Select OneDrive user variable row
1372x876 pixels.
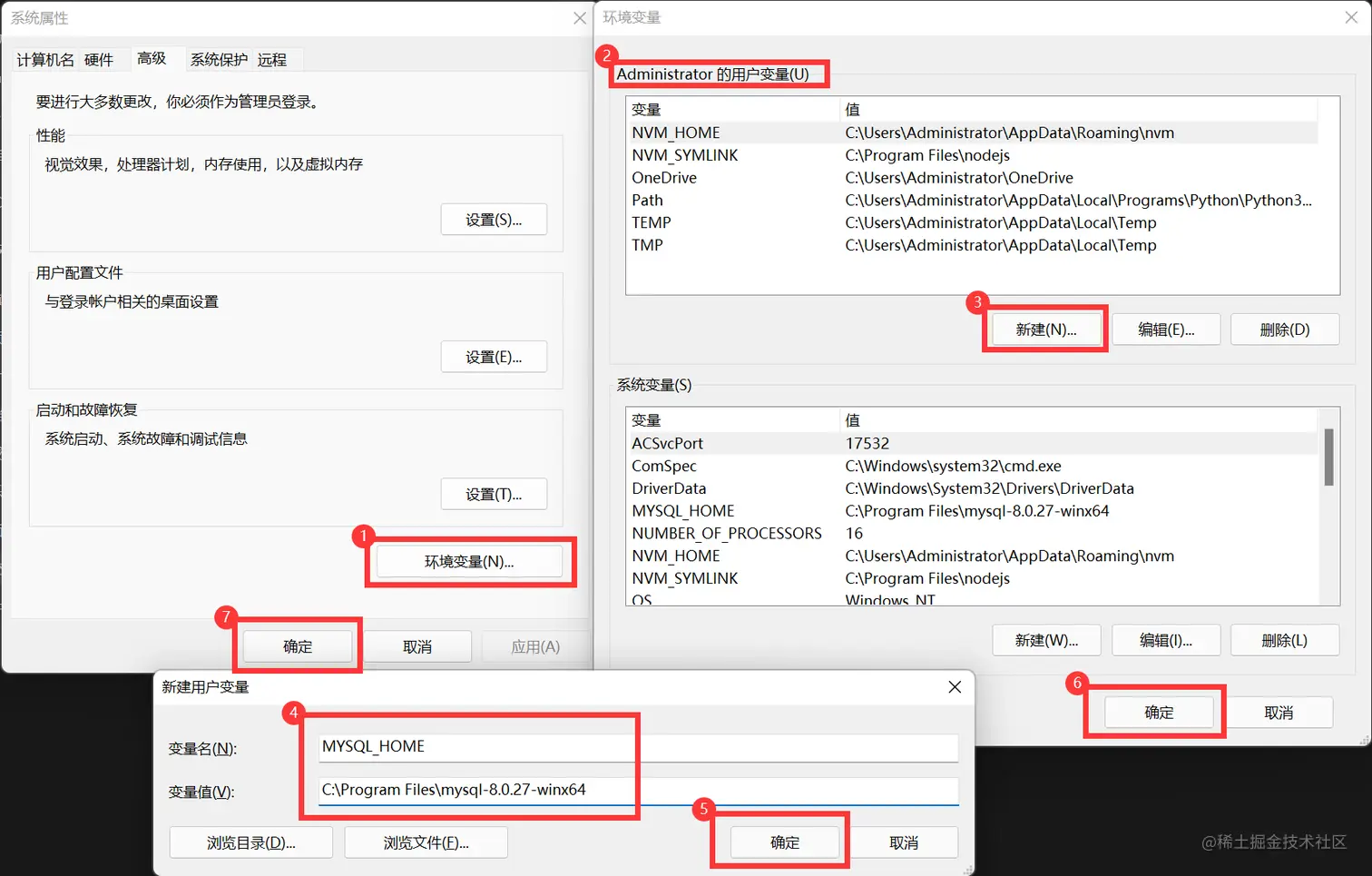[x=972, y=178]
